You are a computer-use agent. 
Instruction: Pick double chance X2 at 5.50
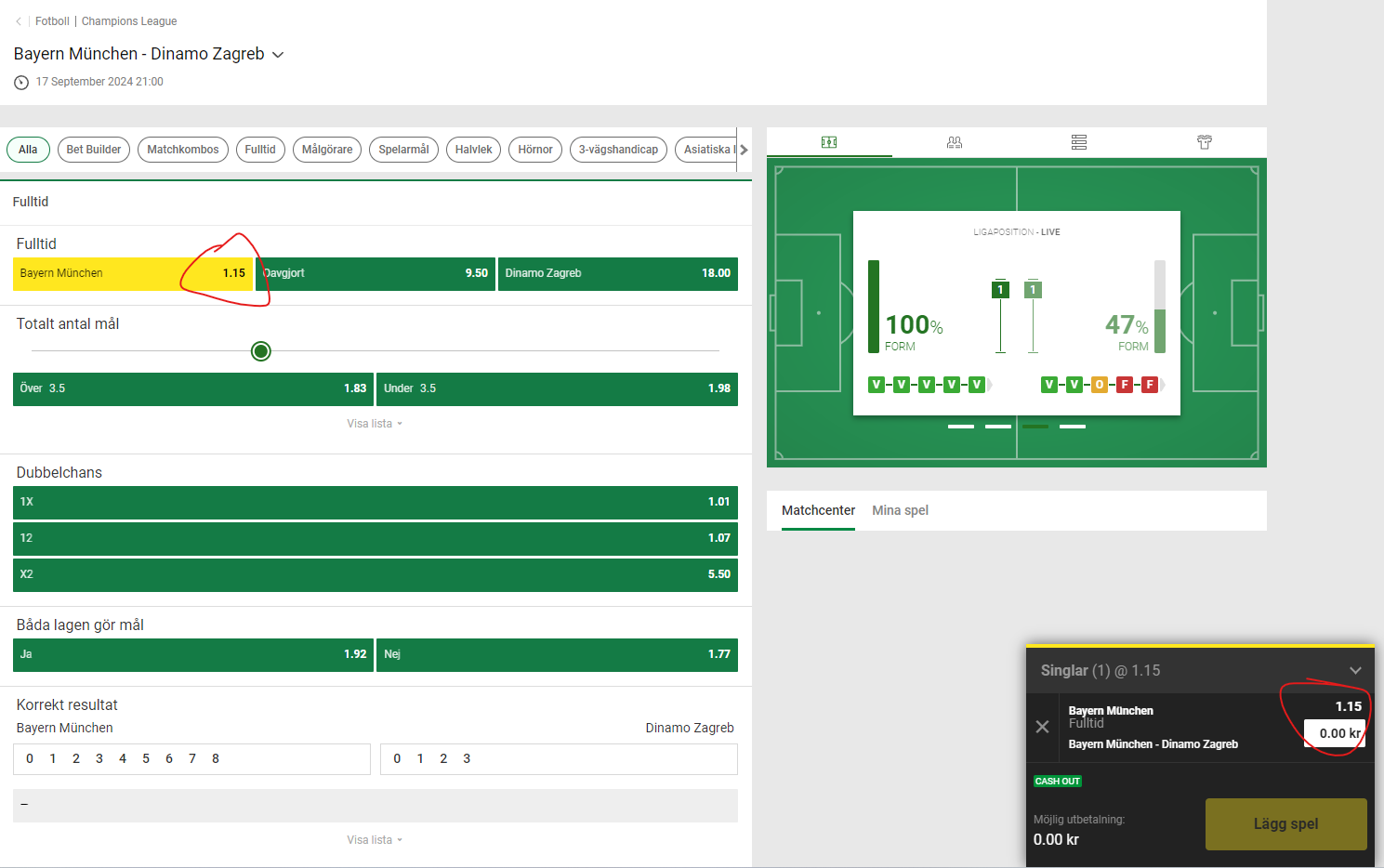click(x=376, y=575)
